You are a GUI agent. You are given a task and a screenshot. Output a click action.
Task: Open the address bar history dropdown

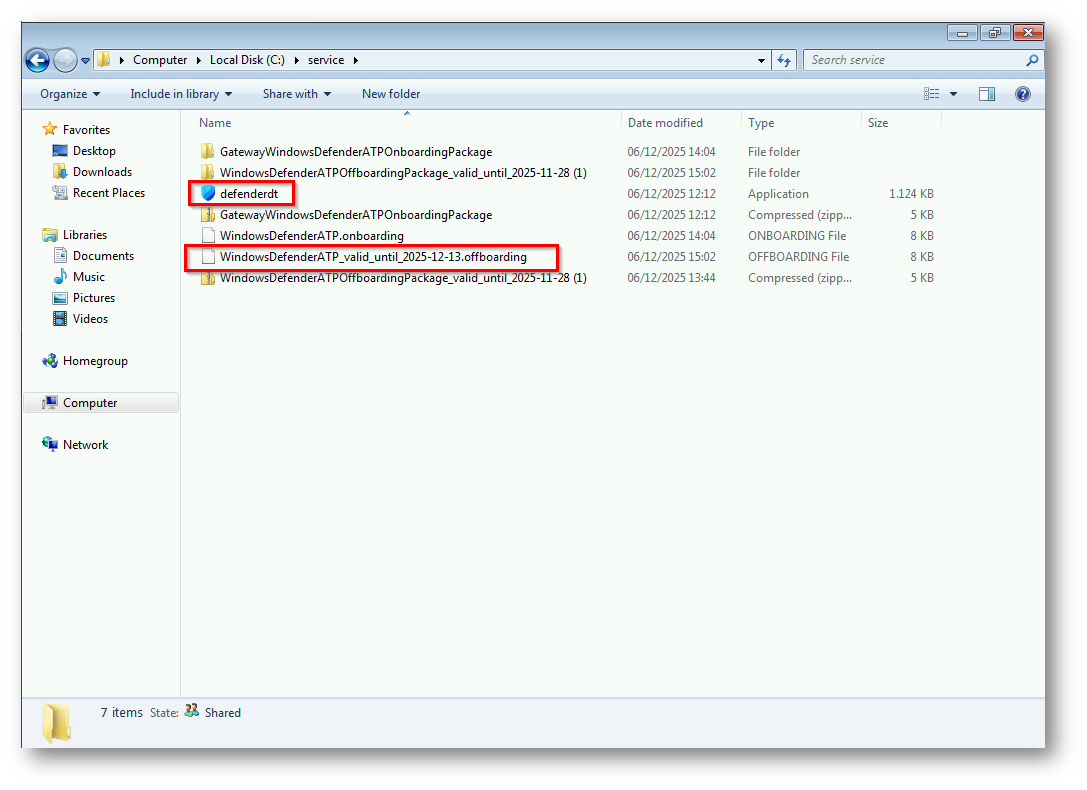point(761,60)
